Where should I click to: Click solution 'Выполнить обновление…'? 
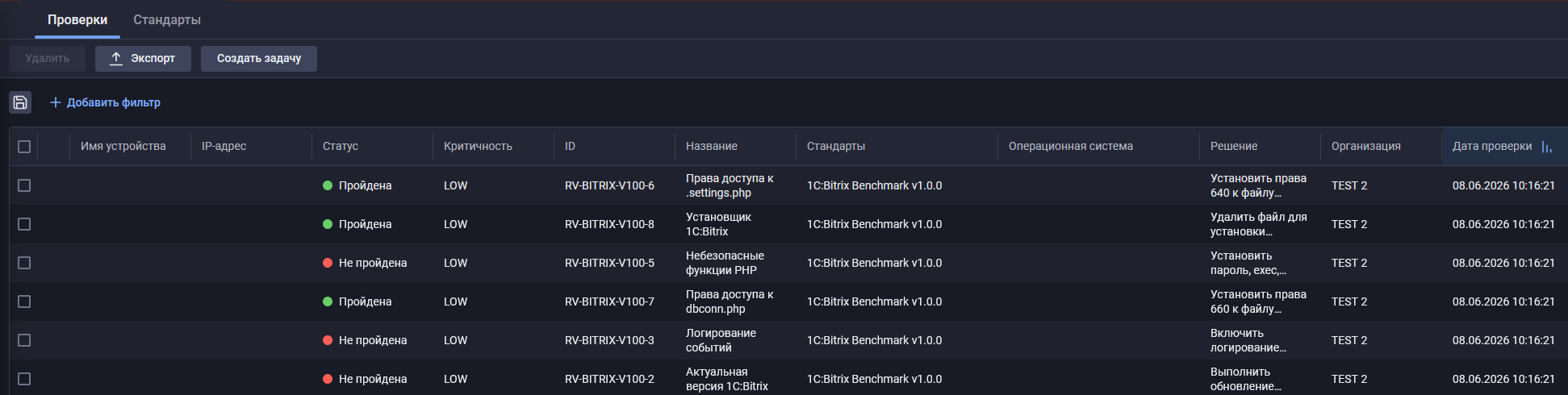(x=1245, y=379)
